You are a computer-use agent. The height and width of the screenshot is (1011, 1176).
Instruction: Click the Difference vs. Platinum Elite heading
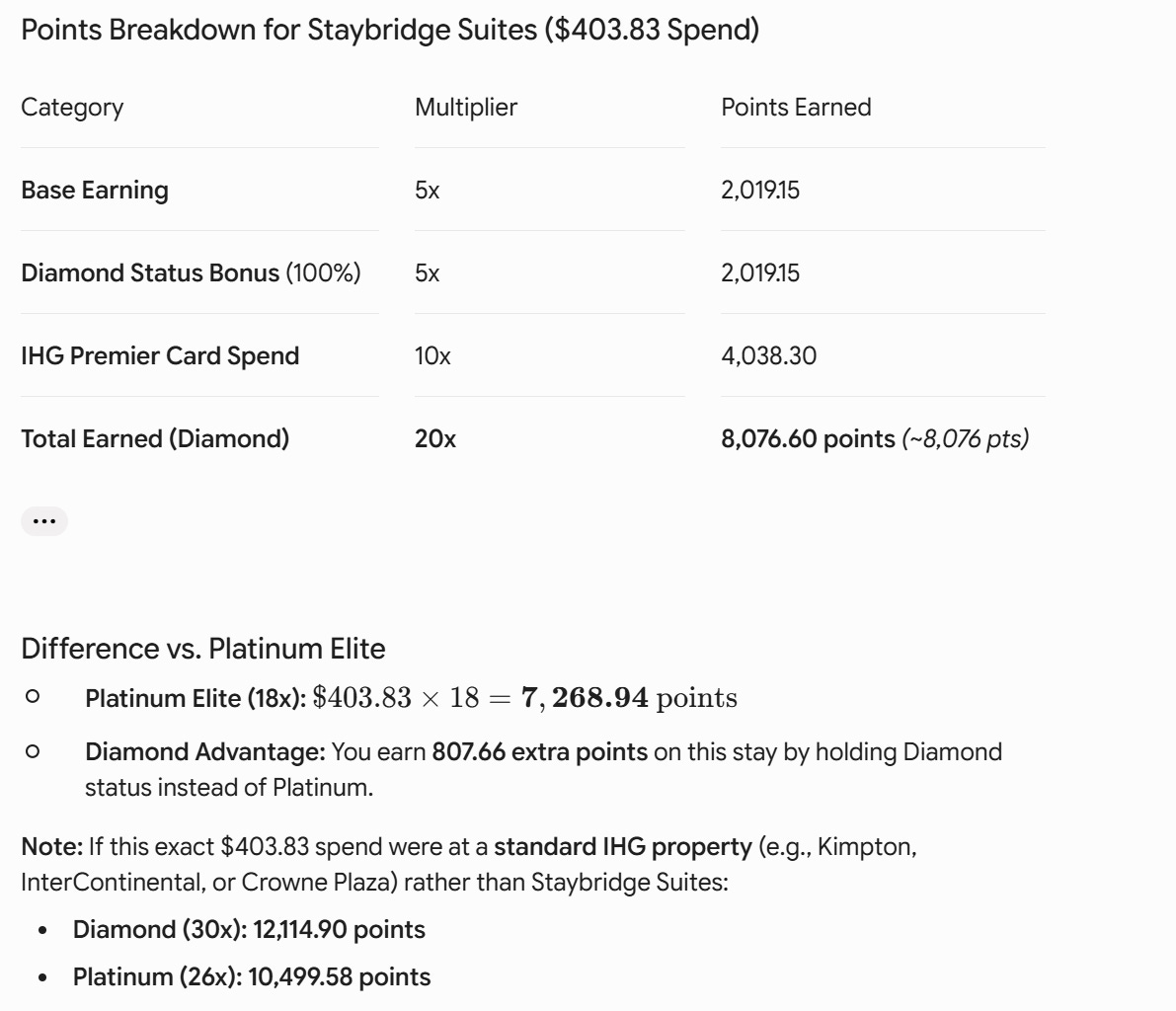pyautogui.click(x=203, y=649)
